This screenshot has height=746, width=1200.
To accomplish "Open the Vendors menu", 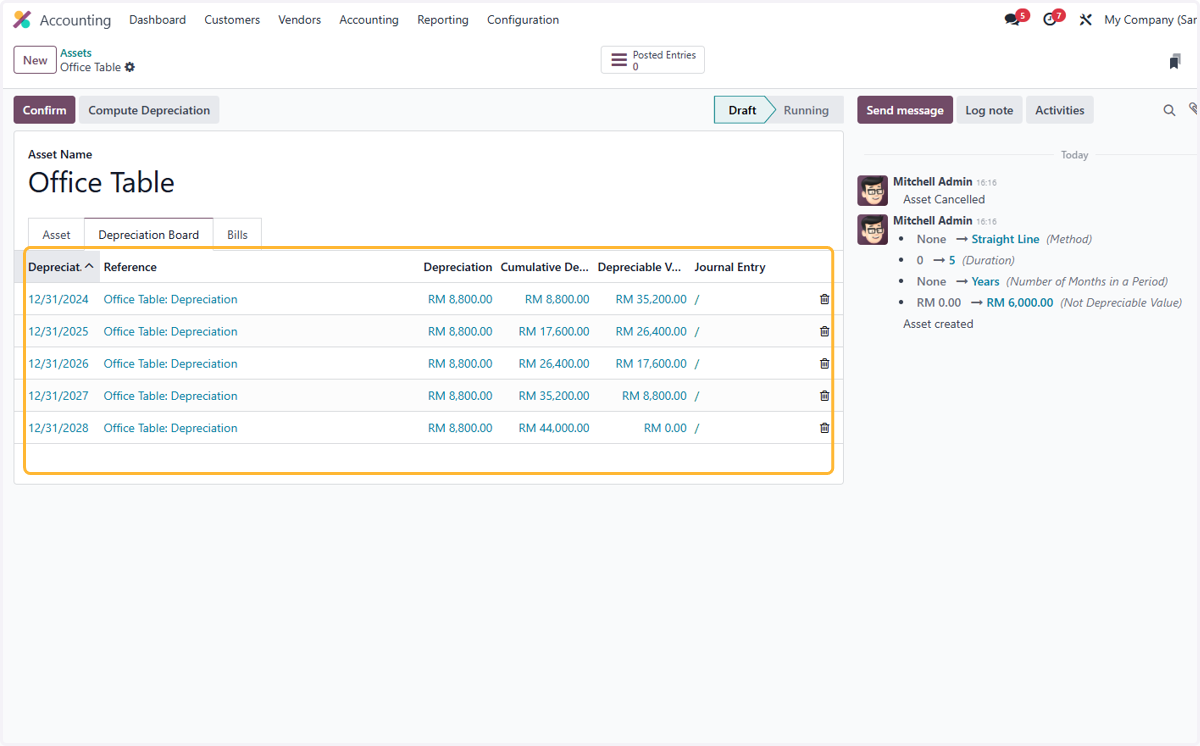I will coord(300,20).
